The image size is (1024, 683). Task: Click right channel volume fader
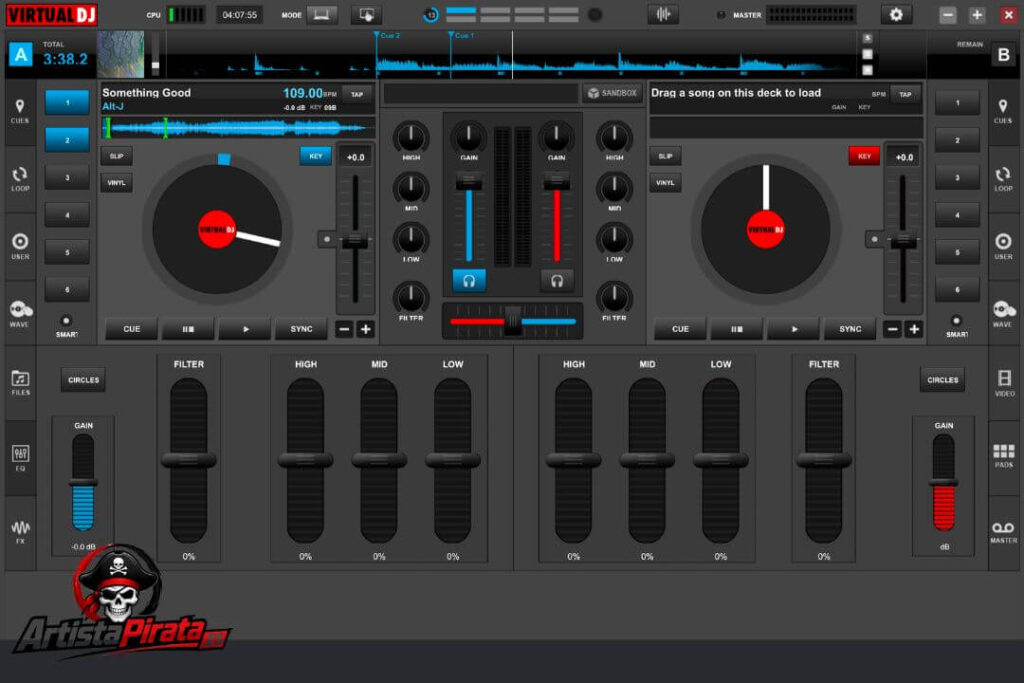coord(556,182)
